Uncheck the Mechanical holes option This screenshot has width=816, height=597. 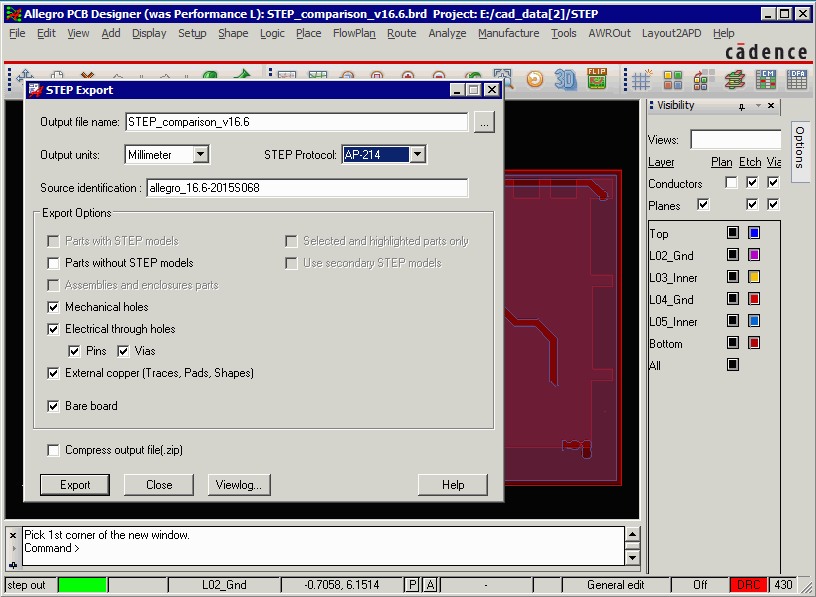pyautogui.click(x=53, y=307)
